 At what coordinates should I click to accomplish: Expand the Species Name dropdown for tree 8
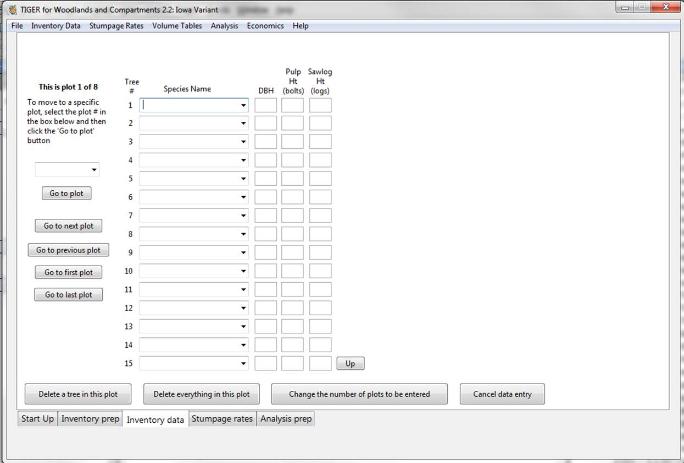pos(243,234)
